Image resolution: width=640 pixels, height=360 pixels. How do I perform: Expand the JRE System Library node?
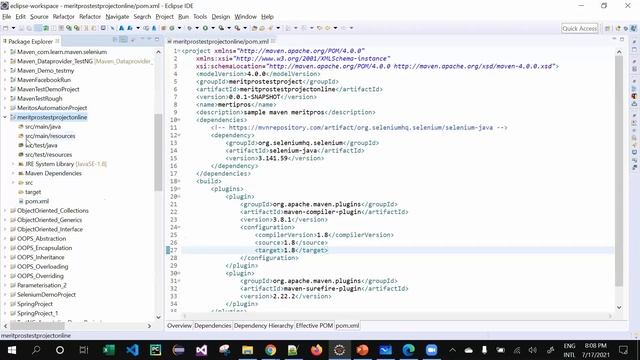pos(13,164)
